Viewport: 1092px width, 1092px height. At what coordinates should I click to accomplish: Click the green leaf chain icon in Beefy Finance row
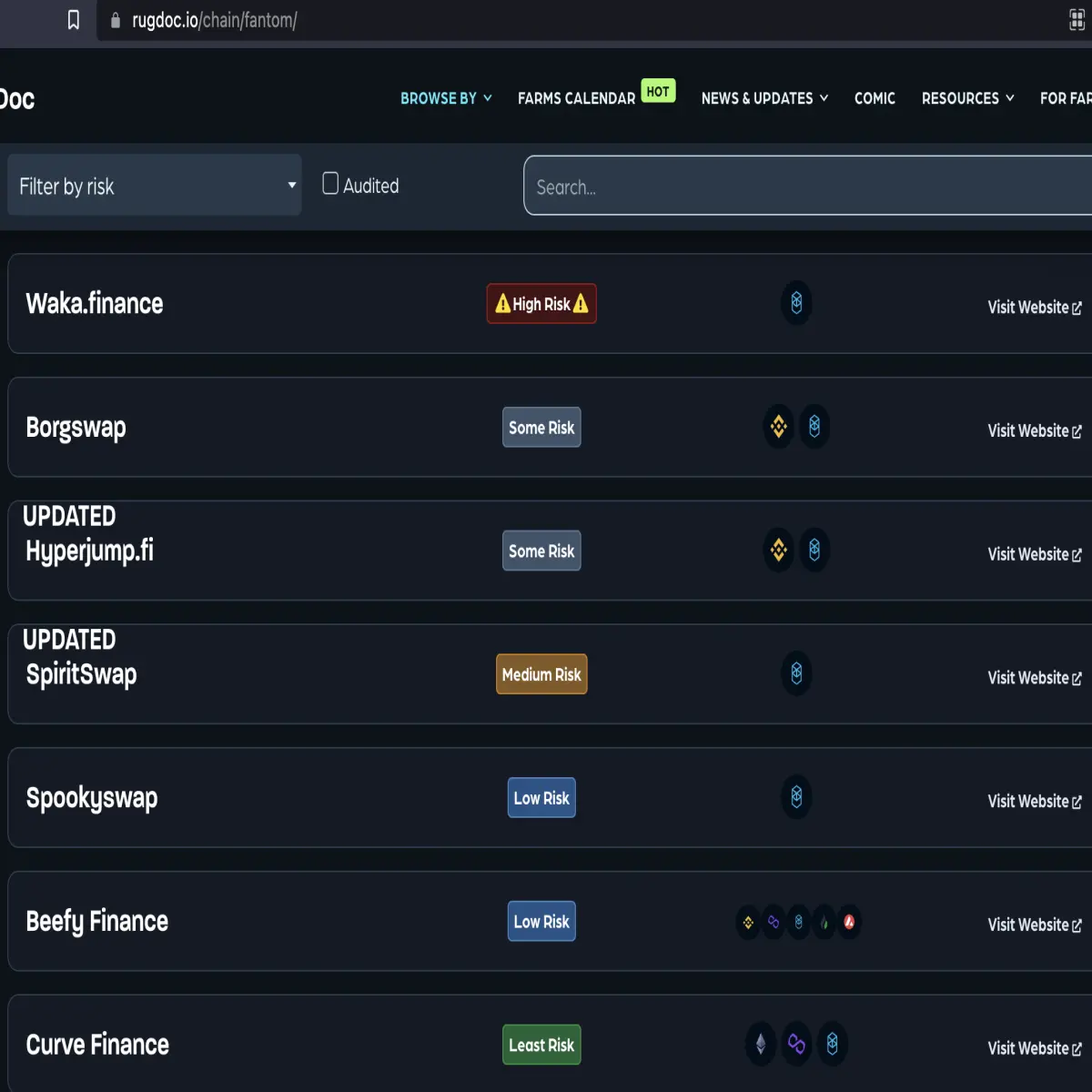coord(824,922)
